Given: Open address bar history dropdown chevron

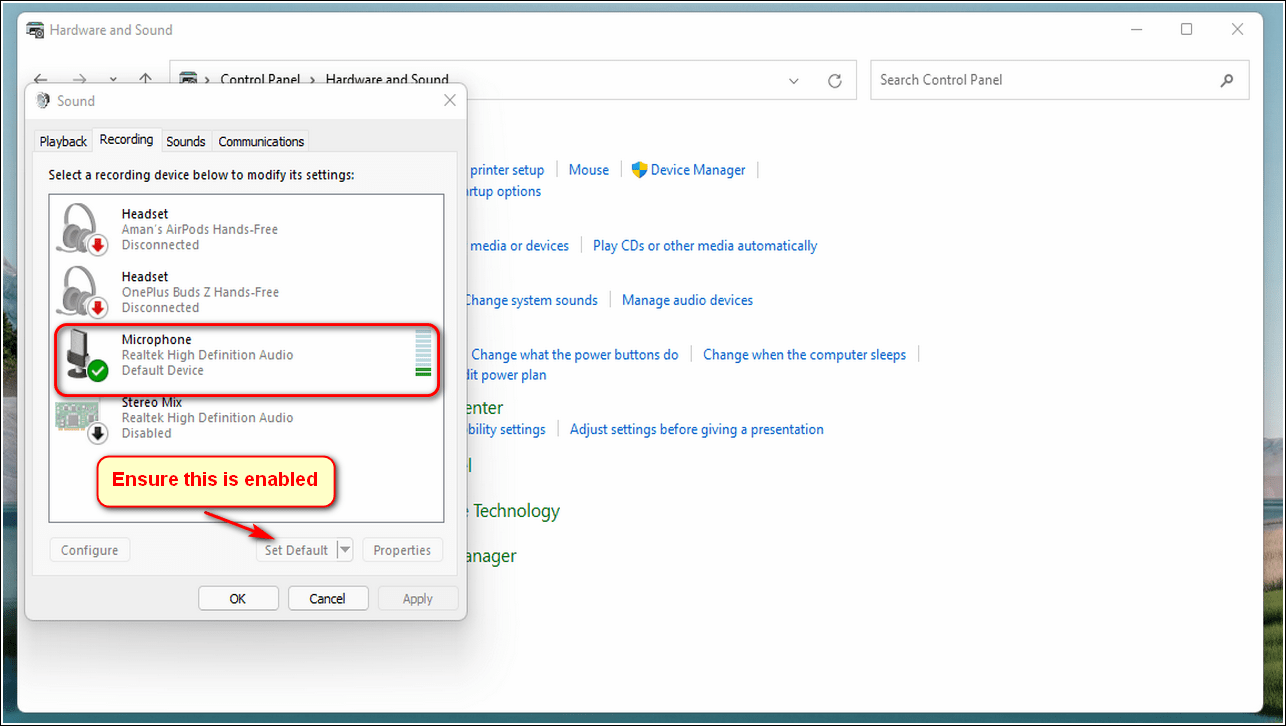Looking at the screenshot, I should point(794,80).
